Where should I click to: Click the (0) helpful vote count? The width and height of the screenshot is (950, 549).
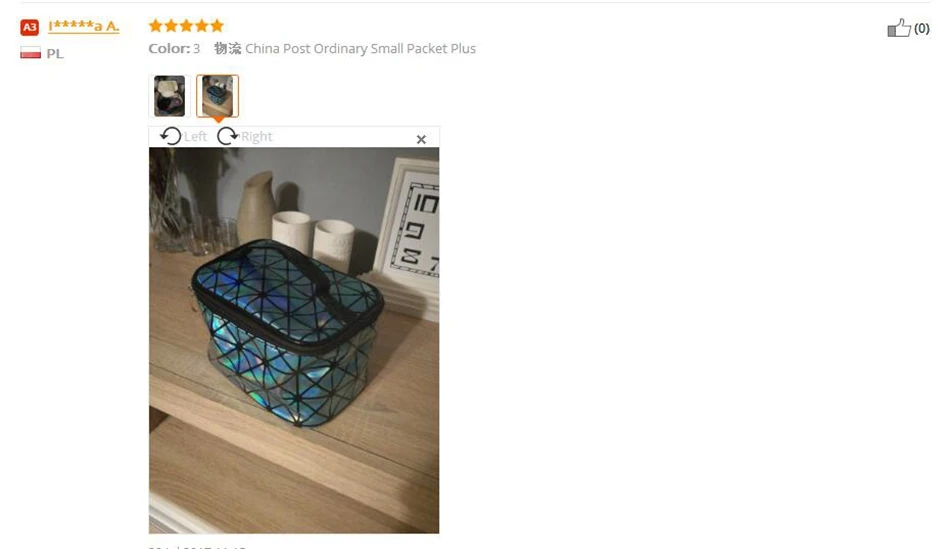(922, 28)
